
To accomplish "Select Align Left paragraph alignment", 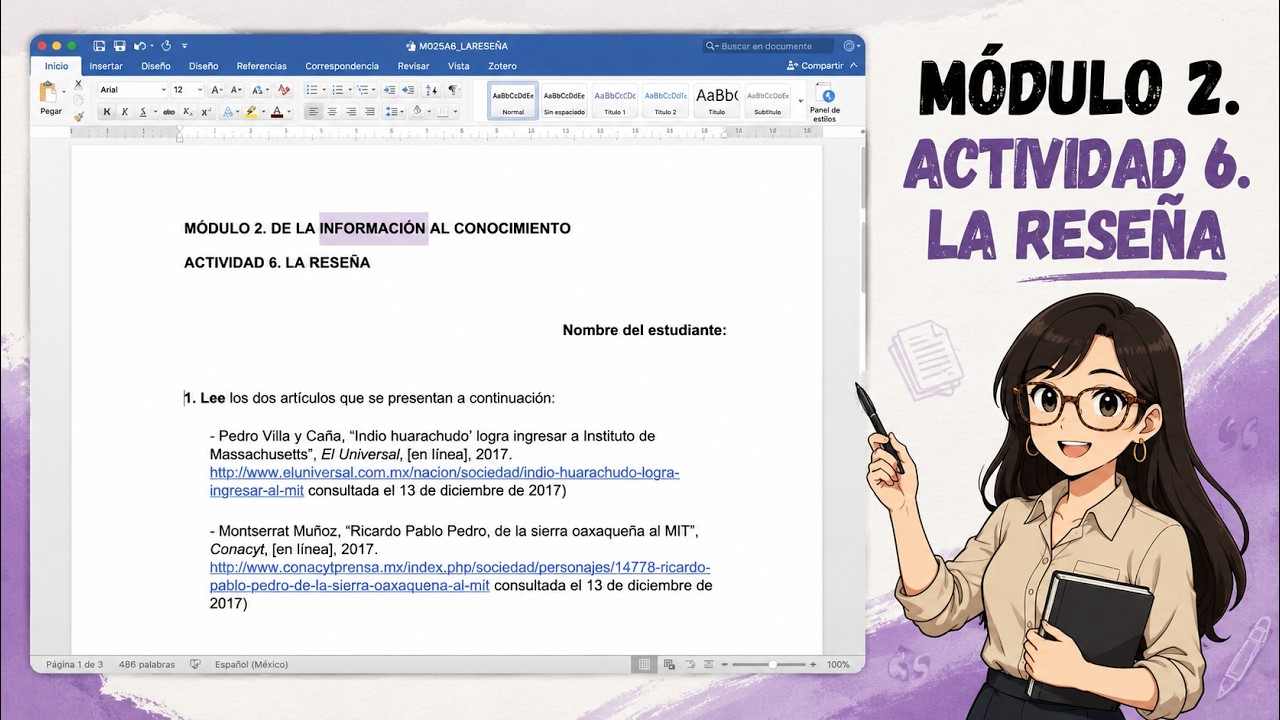I will click(x=314, y=112).
